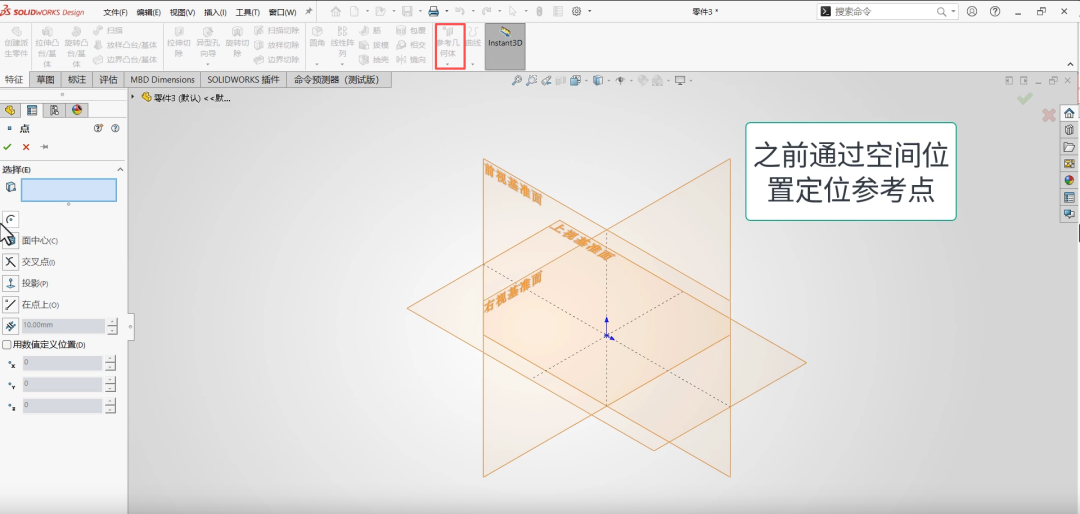Click the print icon in the top toolbar
The image size is (1080, 514).
(x=434, y=11)
